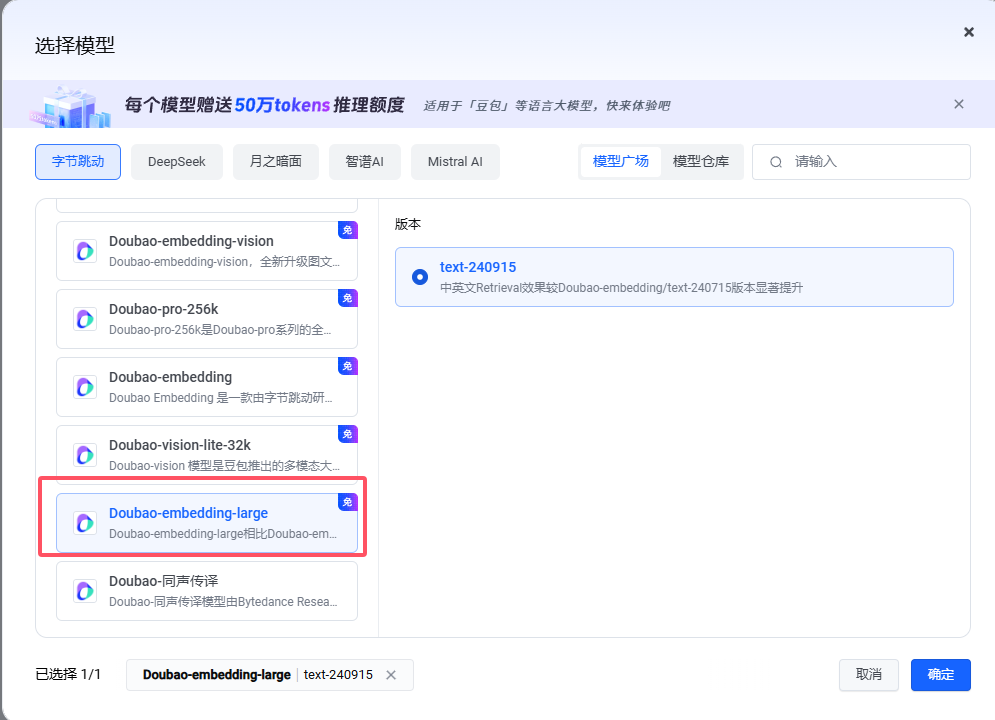Image resolution: width=995 pixels, height=720 pixels.
Task: Click the 版本 section label
Action: click(407, 225)
